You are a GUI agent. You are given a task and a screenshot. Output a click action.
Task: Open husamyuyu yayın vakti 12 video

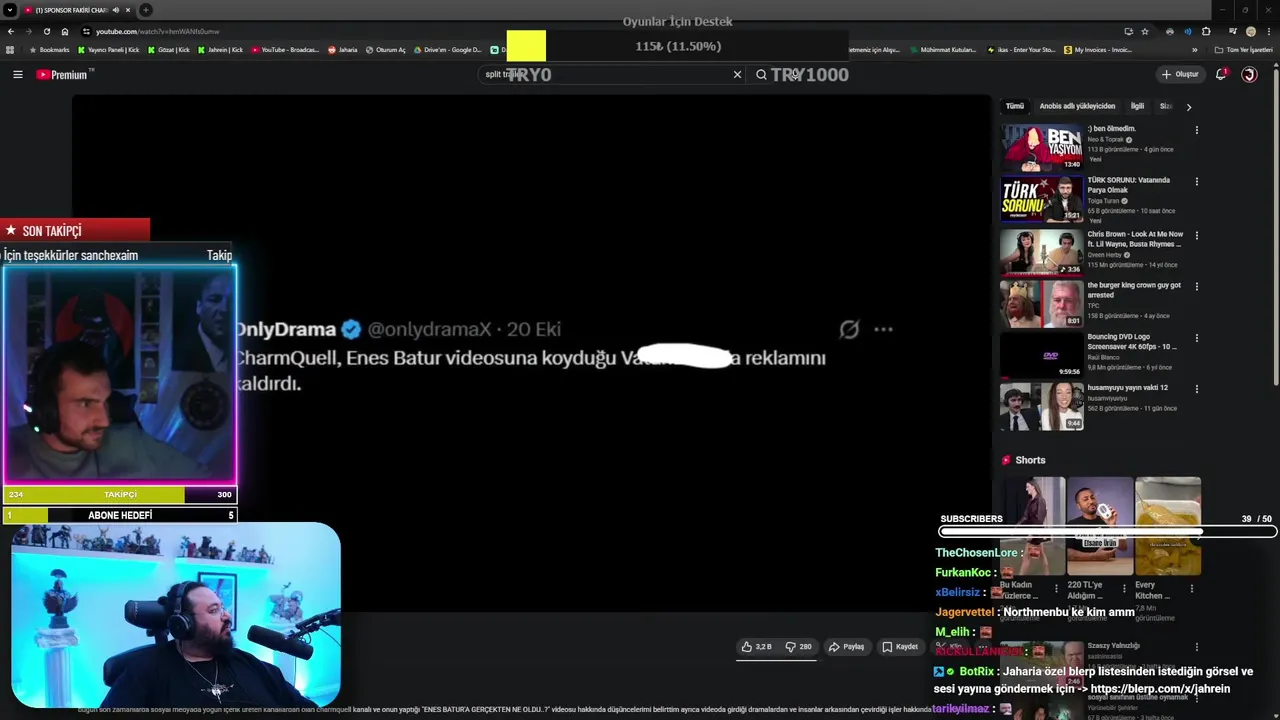[x=1041, y=406]
